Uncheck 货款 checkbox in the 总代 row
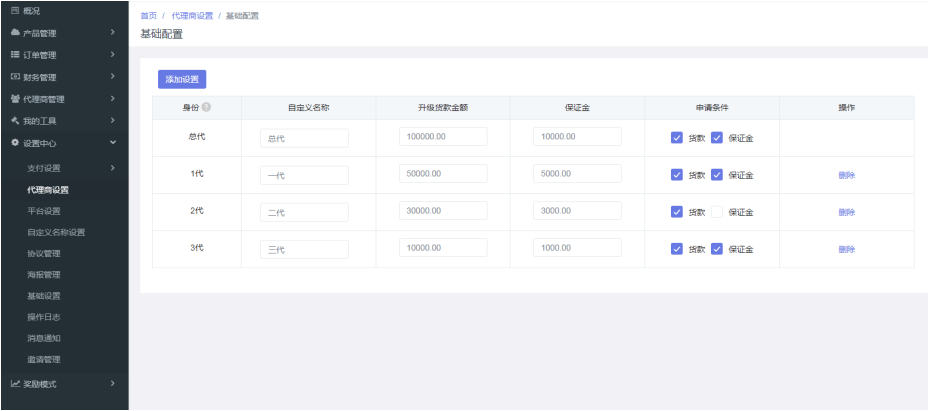Viewport: 929px width, 411px height. 677,138
